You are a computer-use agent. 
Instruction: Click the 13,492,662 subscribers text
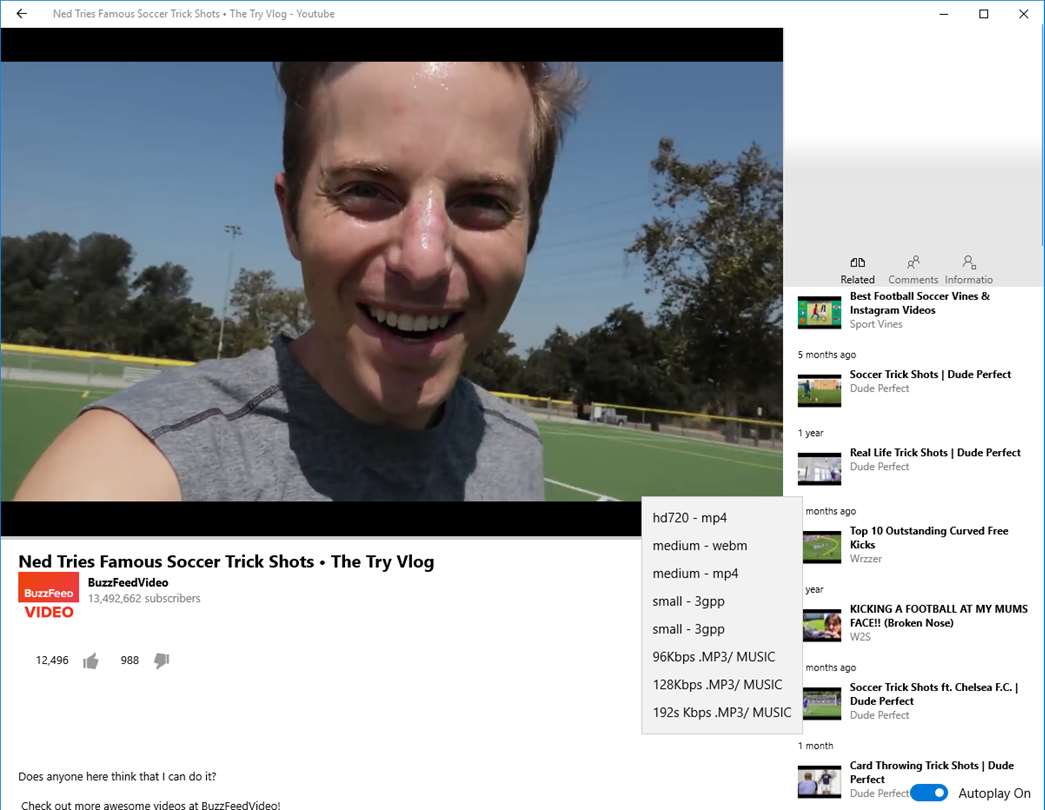pos(144,599)
